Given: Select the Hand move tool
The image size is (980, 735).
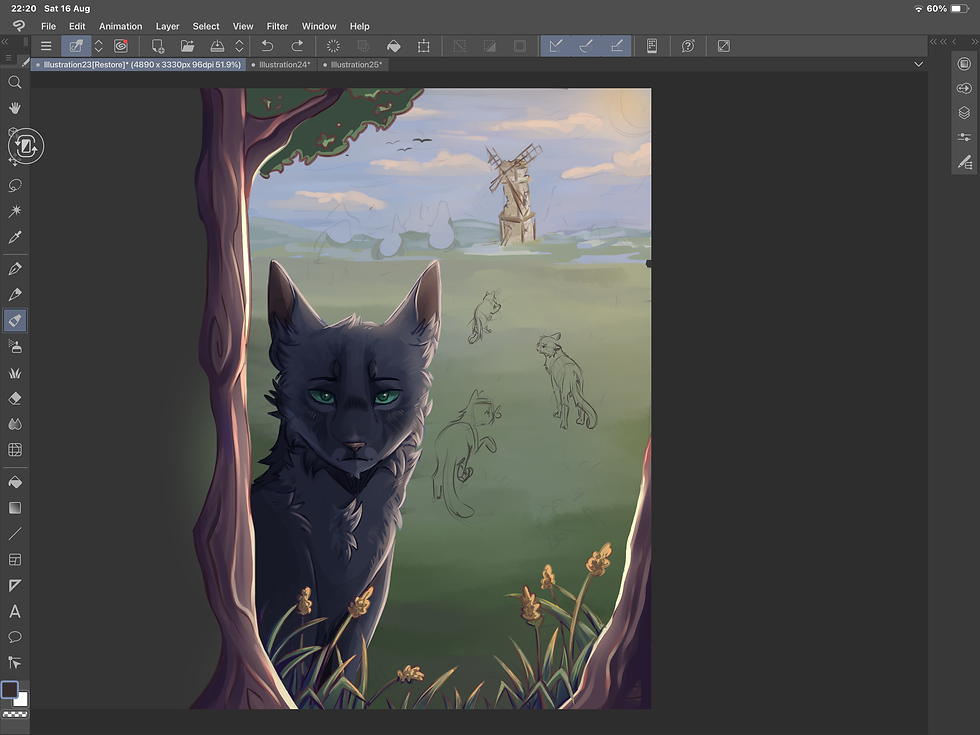Looking at the screenshot, I should pos(15,108).
